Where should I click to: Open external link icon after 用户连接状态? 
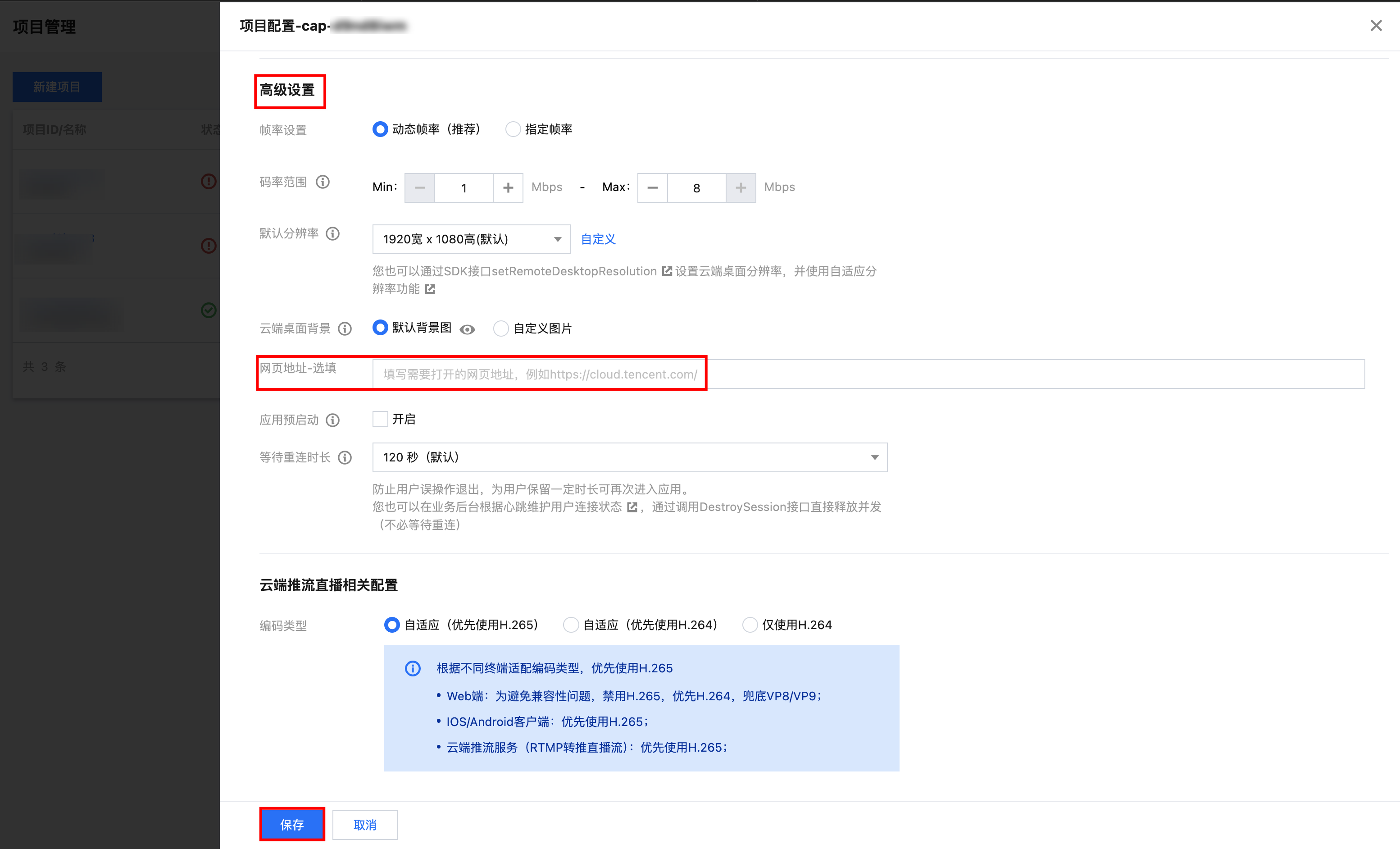(x=632, y=507)
